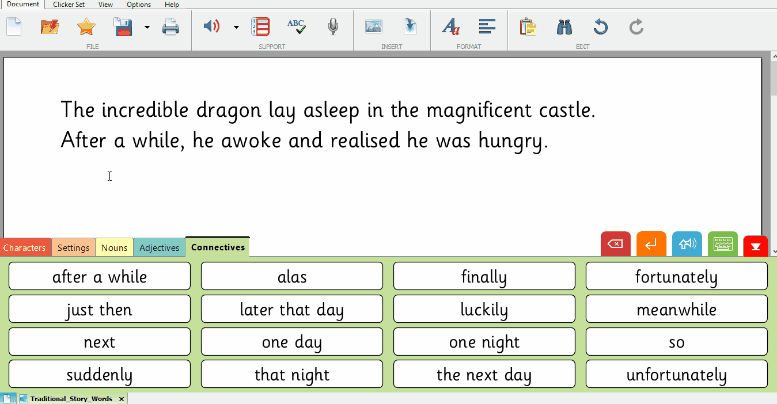
Task: Create a new blank document
Action: click(x=14, y=27)
